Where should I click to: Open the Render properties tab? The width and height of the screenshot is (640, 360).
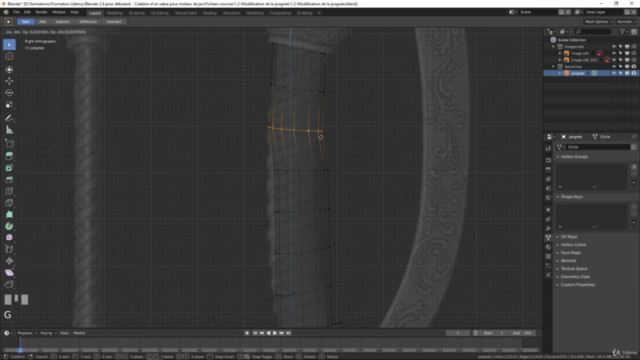click(x=548, y=160)
